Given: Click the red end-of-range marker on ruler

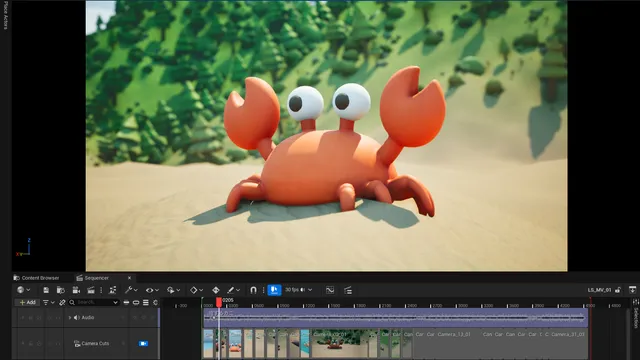Looking at the screenshot, I should pyautogui.click(x=590, y=302).
